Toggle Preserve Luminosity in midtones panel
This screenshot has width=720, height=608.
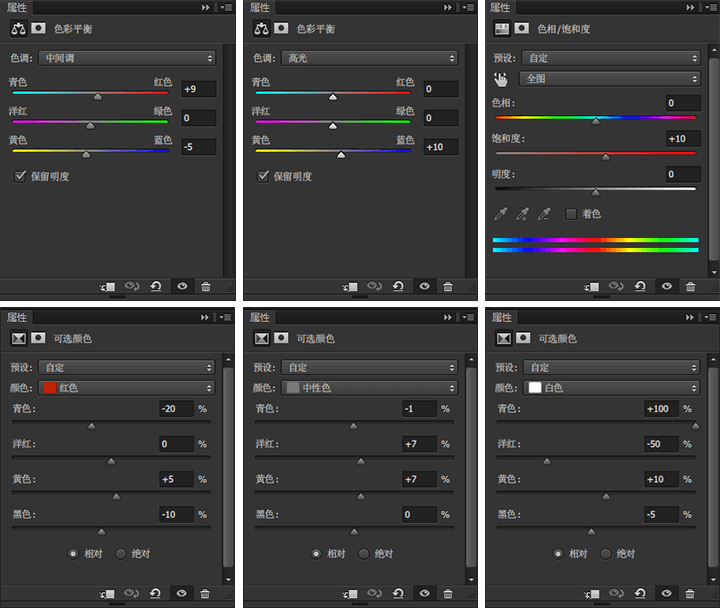pos(20,176)
